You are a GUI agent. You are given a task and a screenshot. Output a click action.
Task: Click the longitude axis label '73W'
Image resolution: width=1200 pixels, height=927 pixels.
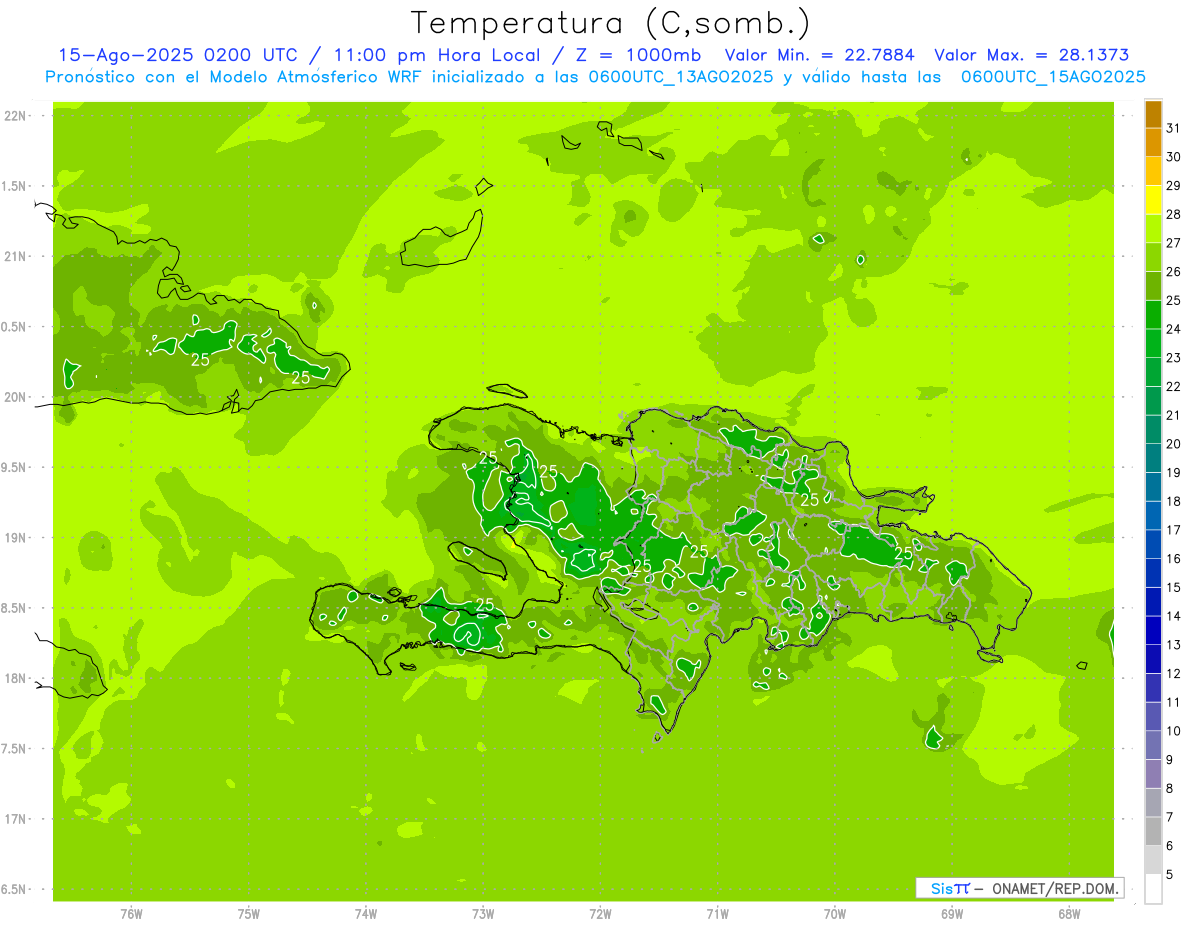pyautogui.click(x=483, y=914)
